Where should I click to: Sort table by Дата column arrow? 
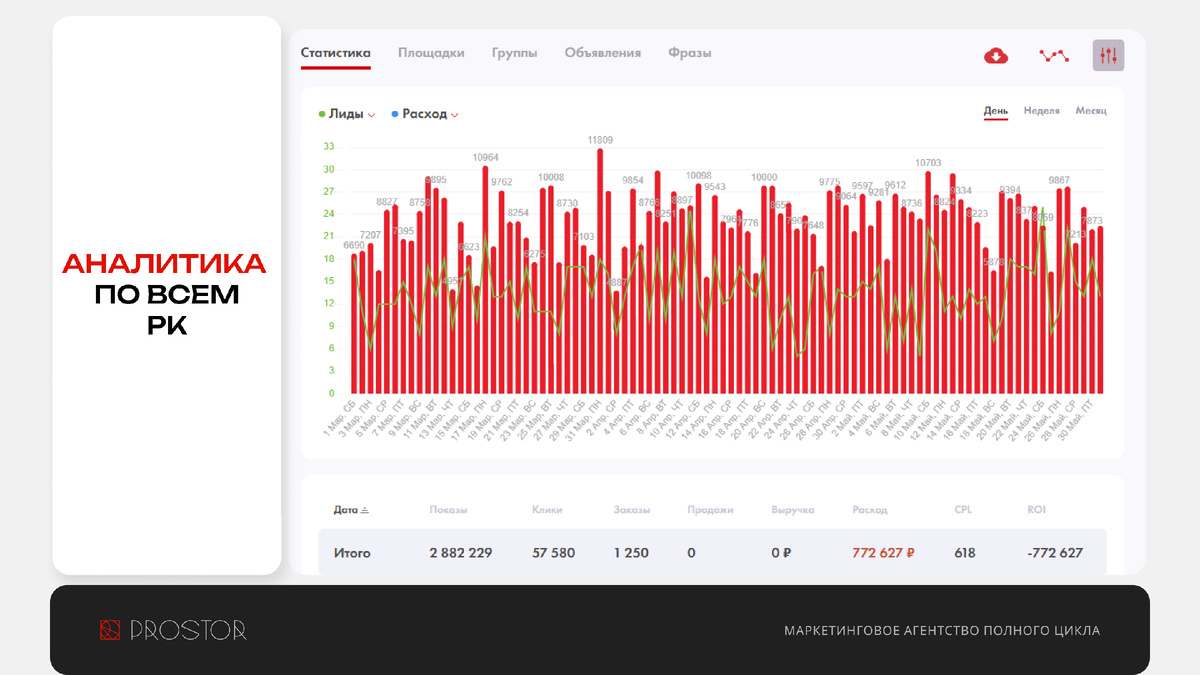[x=364, y=510]
